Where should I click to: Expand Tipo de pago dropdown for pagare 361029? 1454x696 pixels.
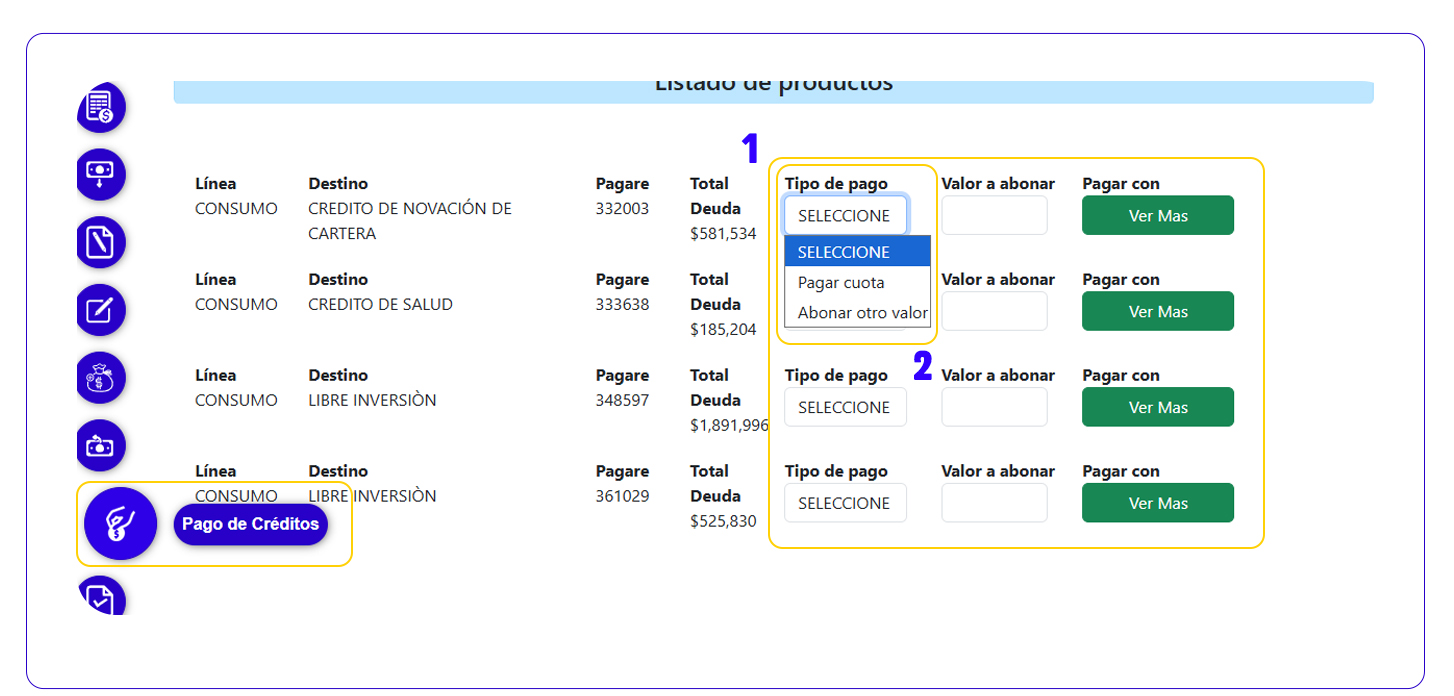[845, 503]
